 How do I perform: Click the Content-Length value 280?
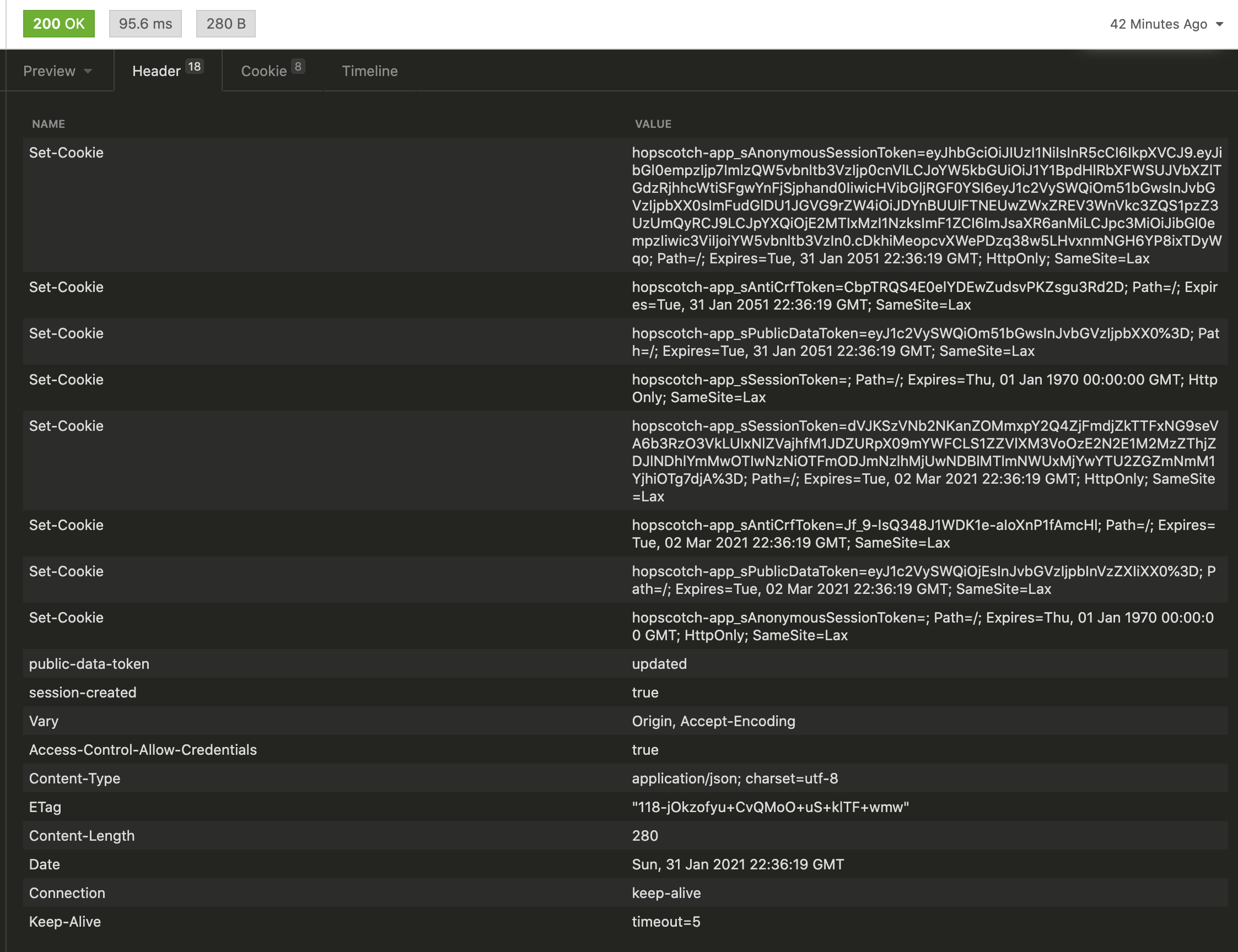[643, 835]
